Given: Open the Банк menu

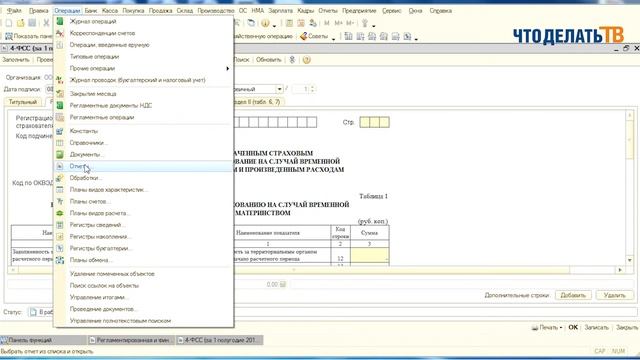Looking at the screenshot, I should pos(91,11).
